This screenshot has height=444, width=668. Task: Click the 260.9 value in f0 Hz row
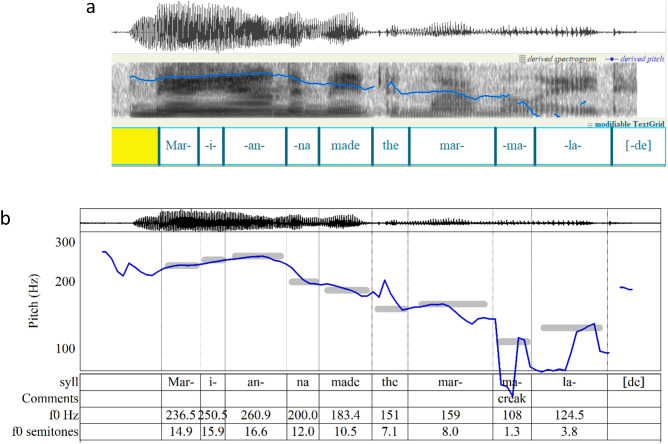pos(256,415)
